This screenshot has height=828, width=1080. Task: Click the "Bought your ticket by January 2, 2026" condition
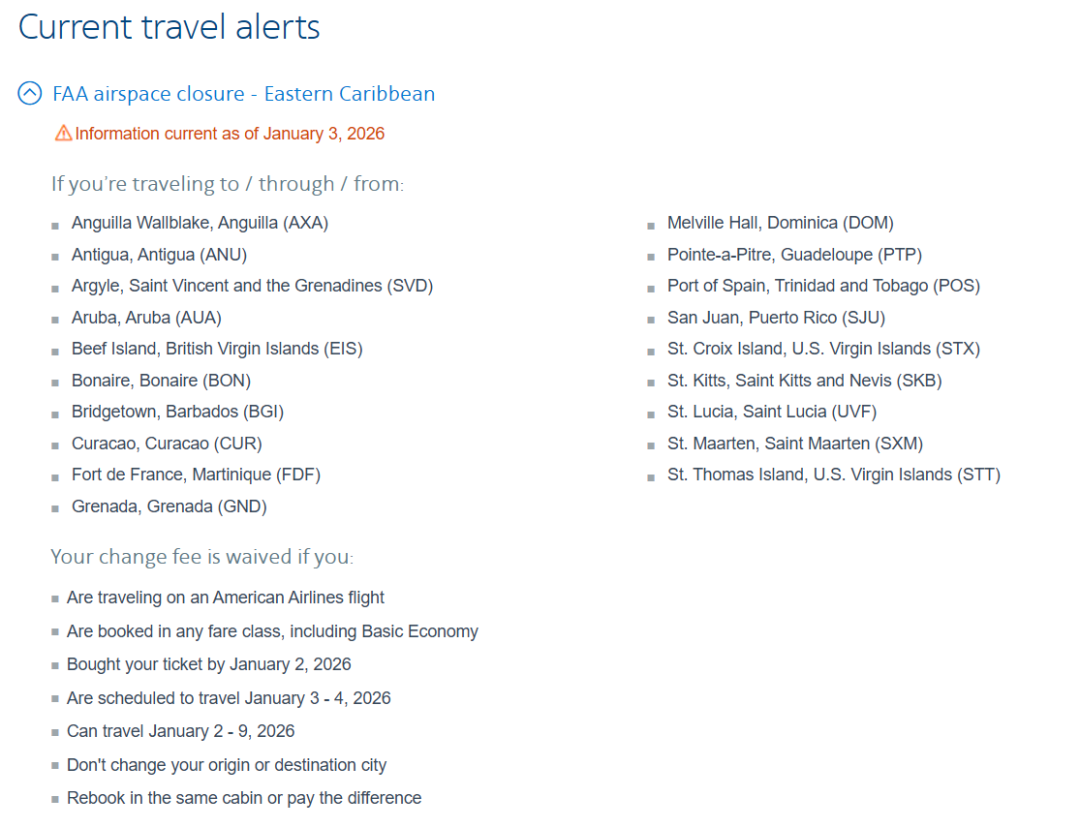pos(209,665)
